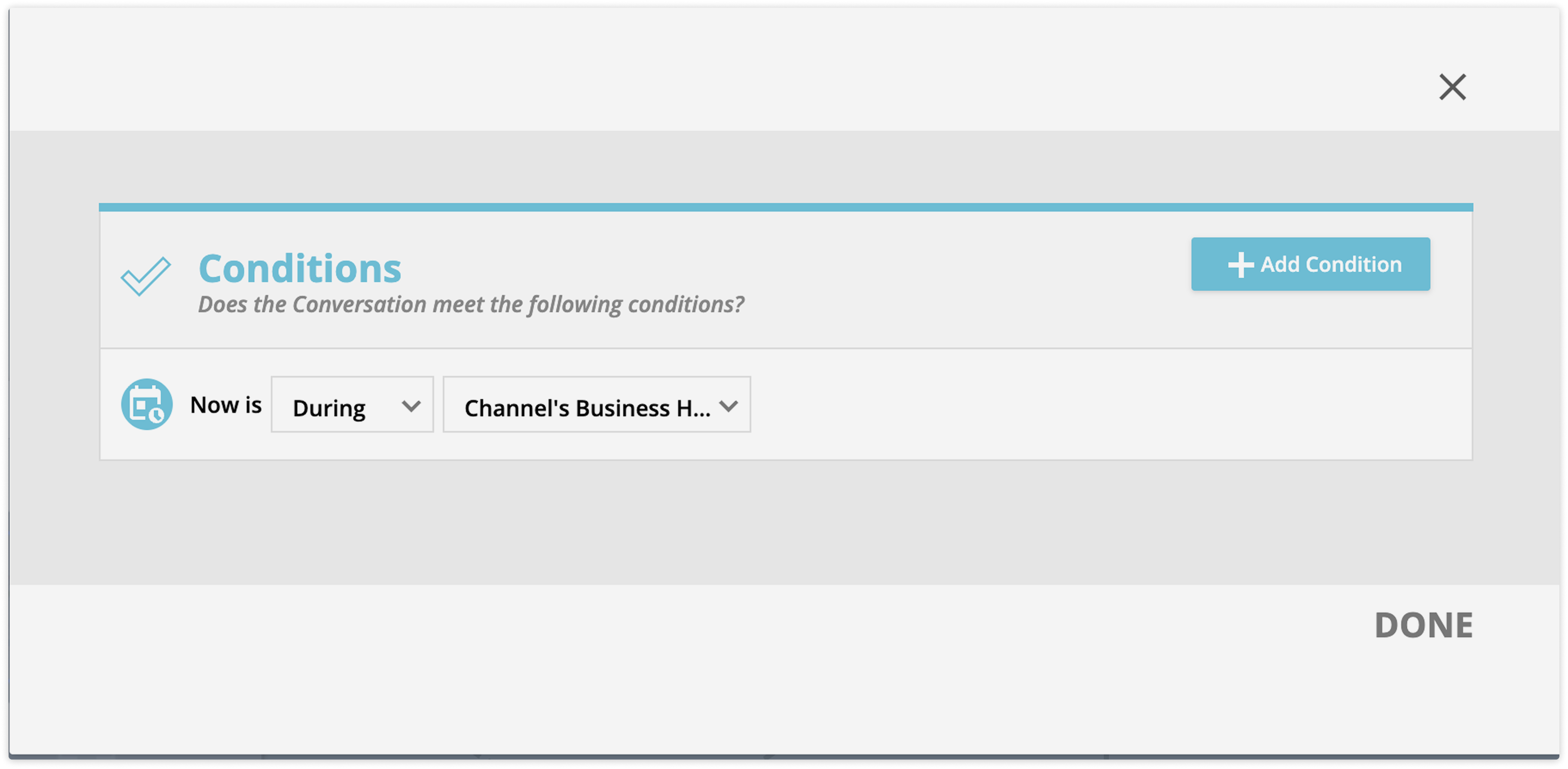Select the Channel's Business H... value text
This screenshot has width=1568, height=769.
click(x=588, y=408)
